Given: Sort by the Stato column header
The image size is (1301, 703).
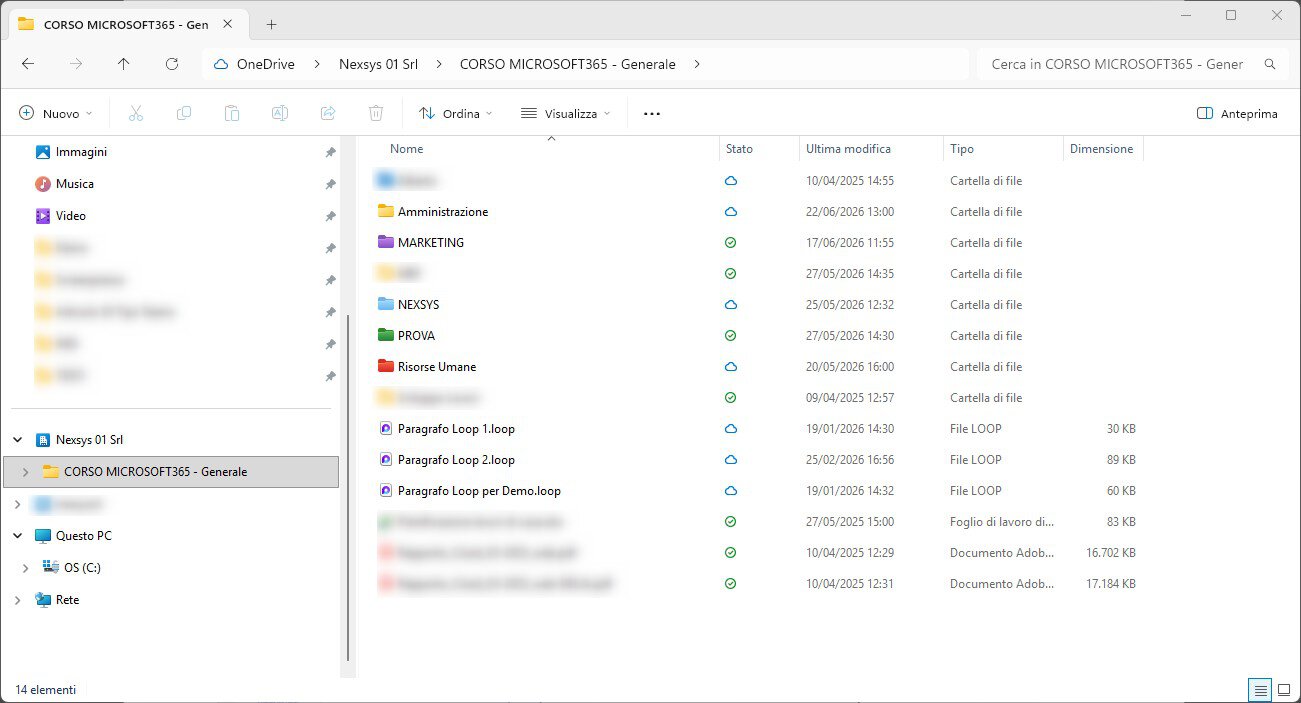Looking at the screenshot, I should 739,149.
